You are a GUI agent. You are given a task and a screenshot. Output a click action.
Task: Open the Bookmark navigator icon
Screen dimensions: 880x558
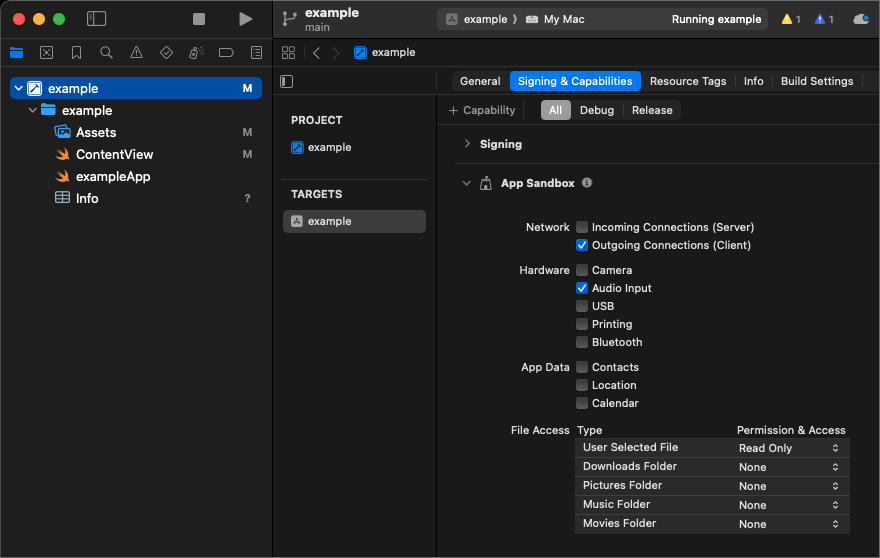[76, 52]
